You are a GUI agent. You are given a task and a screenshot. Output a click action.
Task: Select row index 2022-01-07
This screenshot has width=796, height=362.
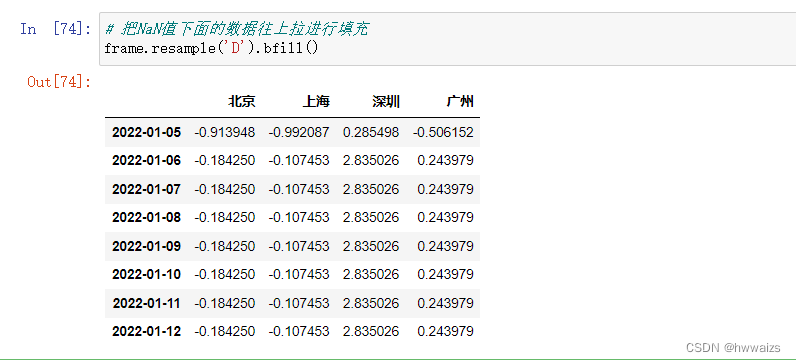[x=146, y=189]
